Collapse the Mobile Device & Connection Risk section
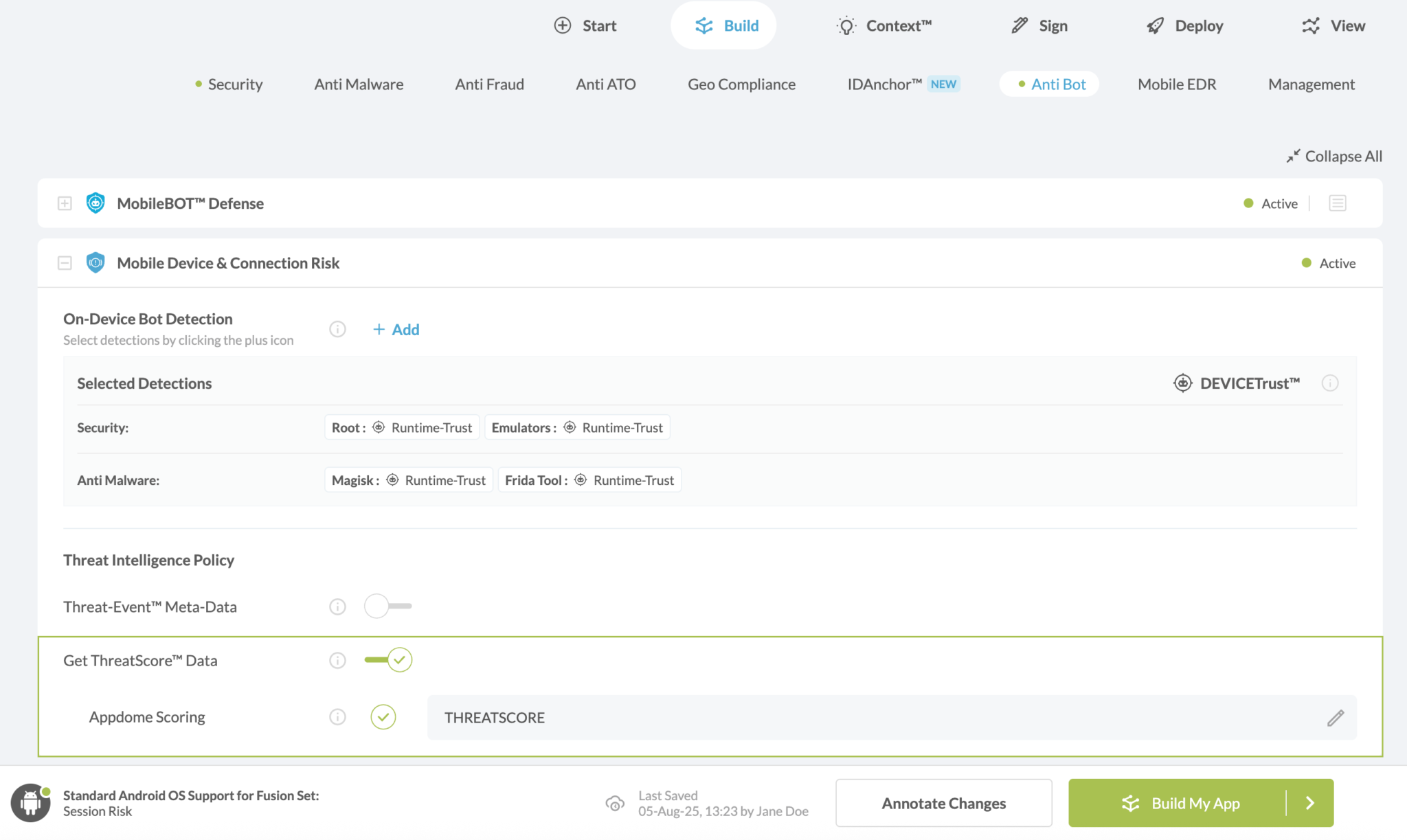1407x840 pixels. coord(65,262)
